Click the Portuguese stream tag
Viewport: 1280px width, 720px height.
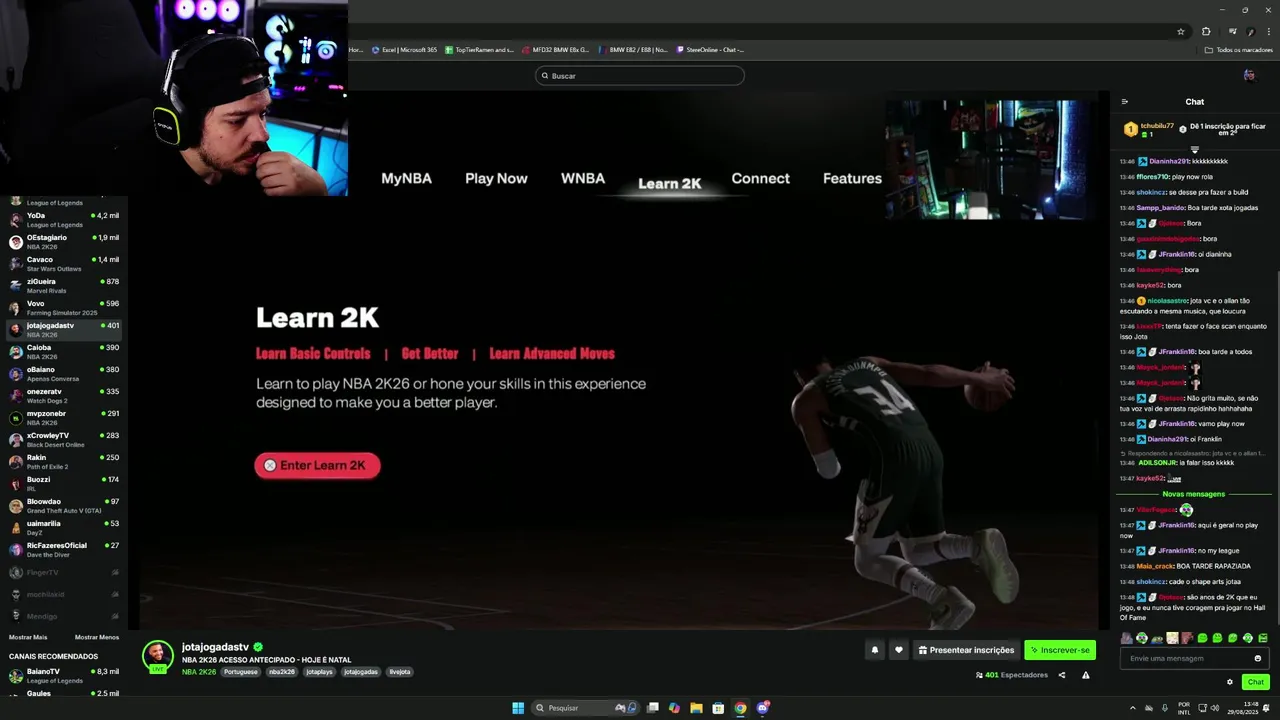[241, 672]
